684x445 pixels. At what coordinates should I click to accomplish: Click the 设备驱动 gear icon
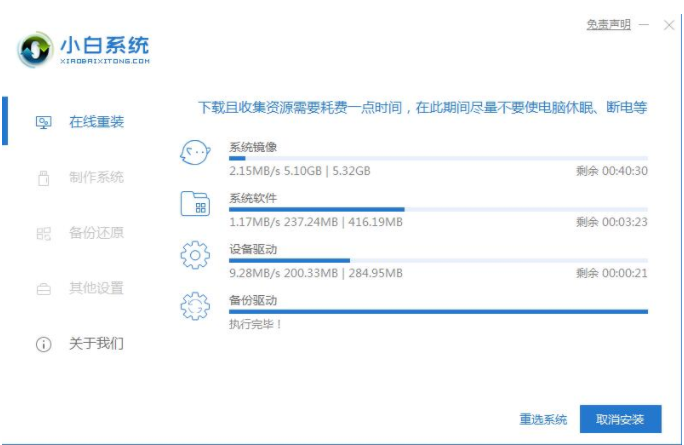[194, 255]
